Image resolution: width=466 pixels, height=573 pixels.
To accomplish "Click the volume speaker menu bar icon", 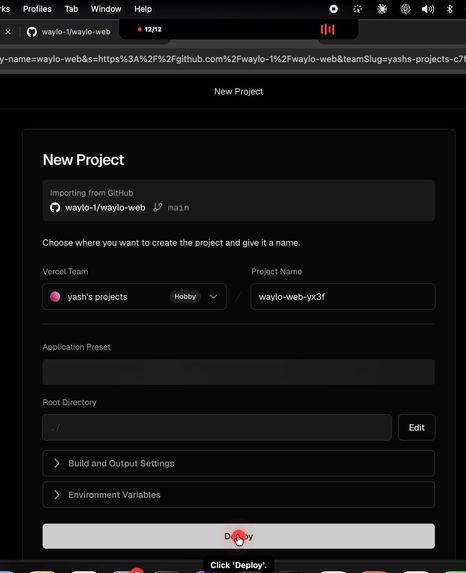I will (428, 9).
